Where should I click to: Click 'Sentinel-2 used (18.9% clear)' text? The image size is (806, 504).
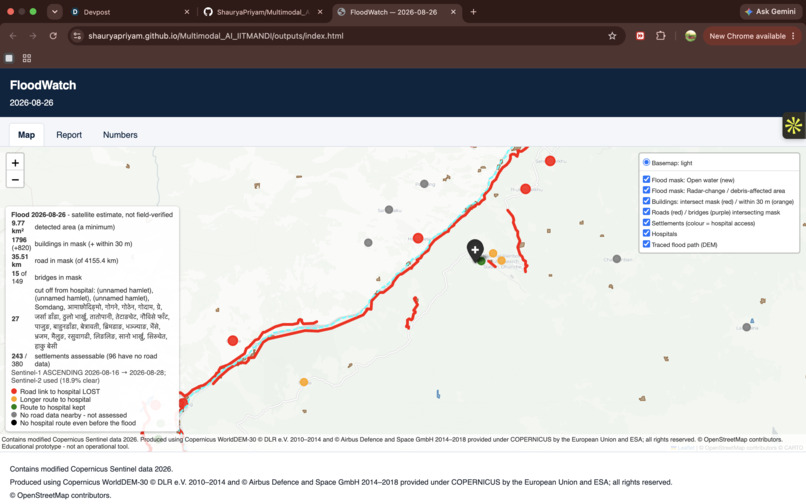55,381
